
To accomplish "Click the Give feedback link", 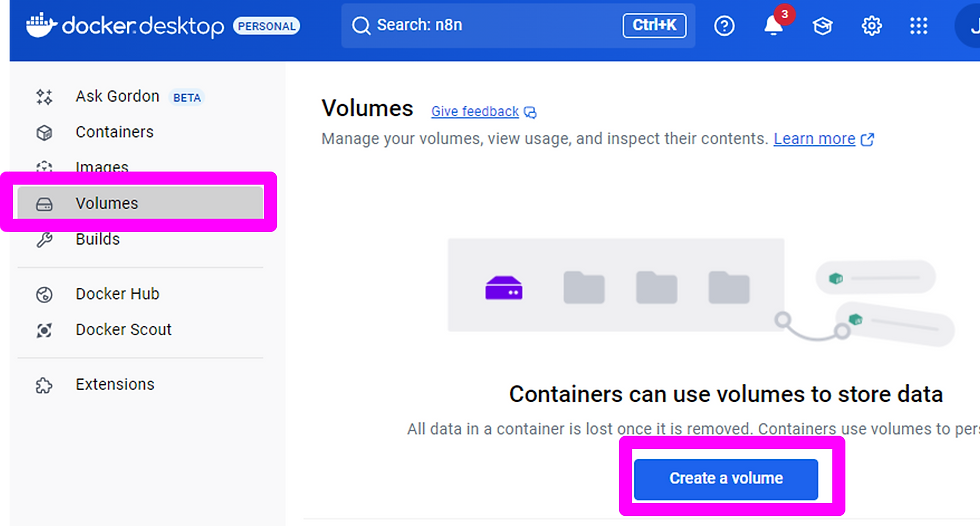I will pyautogui.click(x=475, y=111).
